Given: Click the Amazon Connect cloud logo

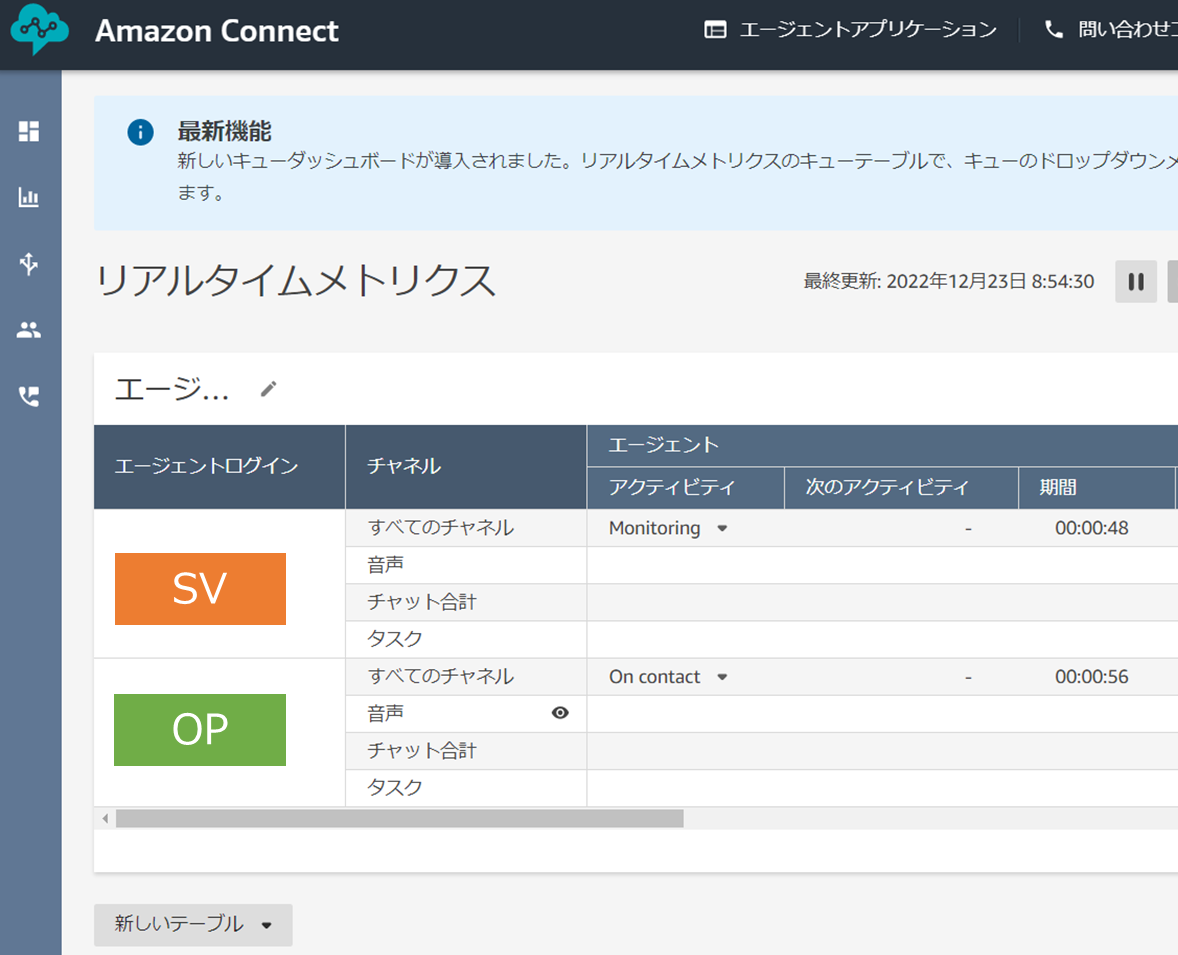Looking at the screenshot, I should 39,29.
